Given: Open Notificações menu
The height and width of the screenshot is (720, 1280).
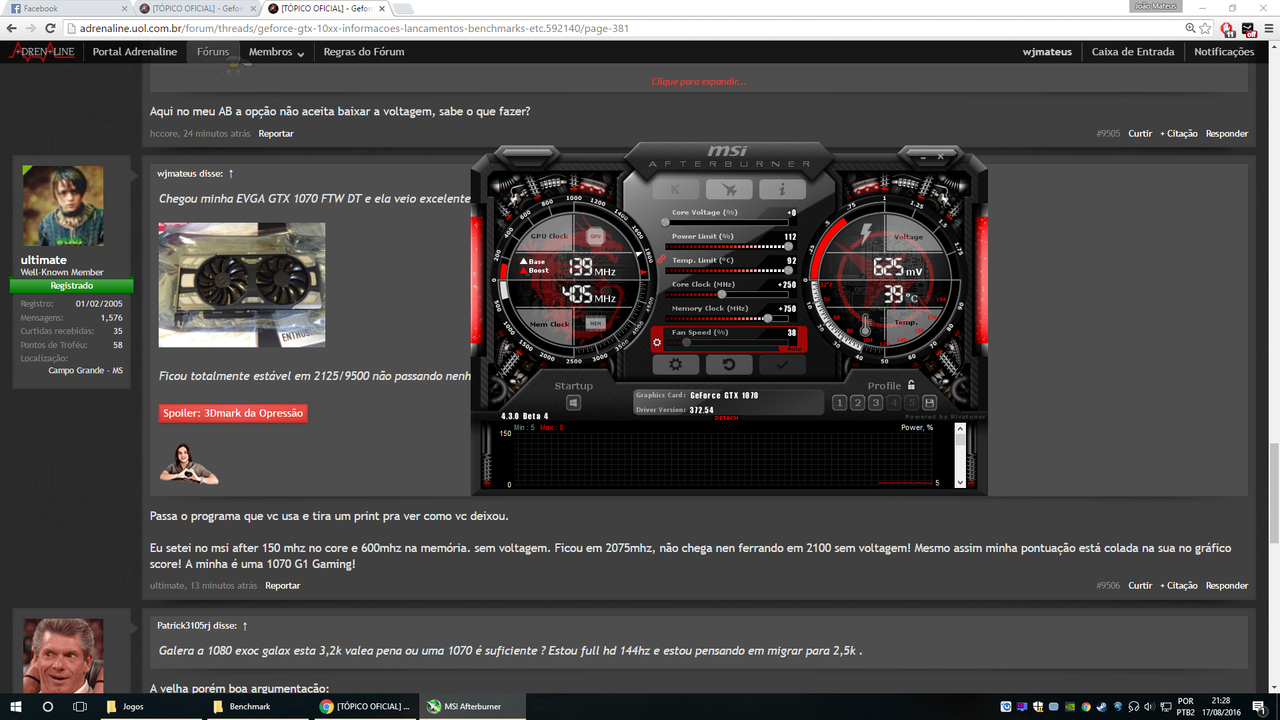Looking at the screenshot, I should (1224, 52).
